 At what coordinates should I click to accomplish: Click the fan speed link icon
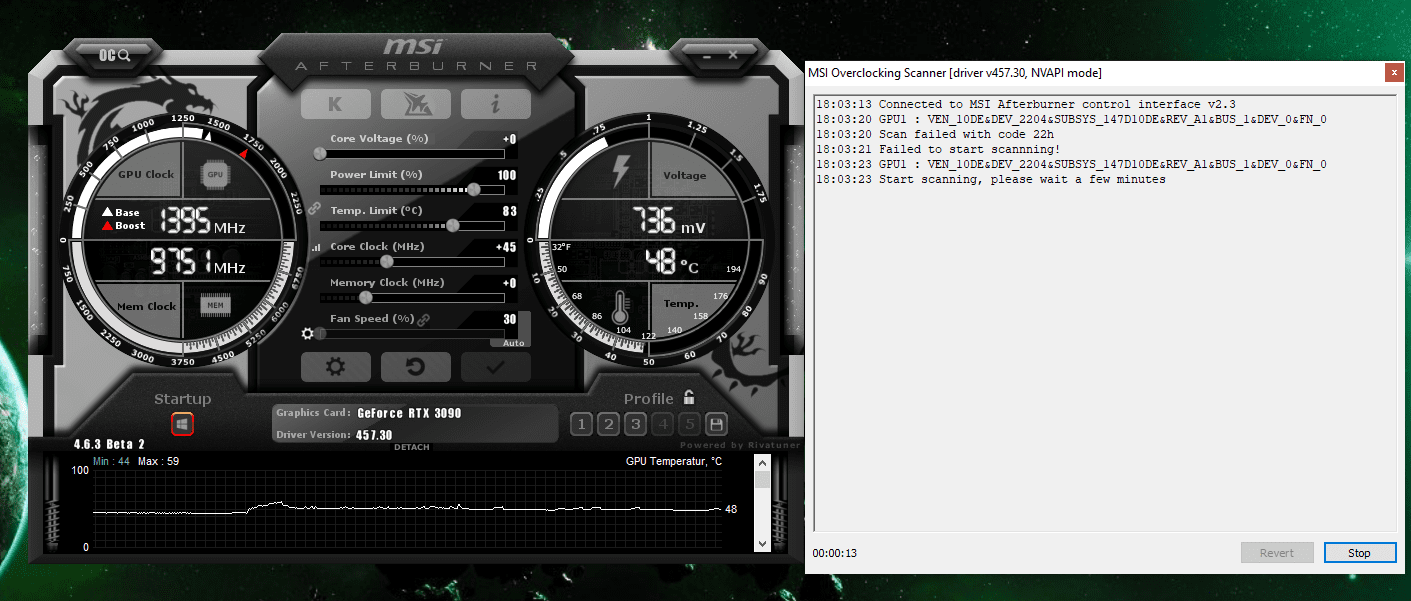pyautogui.click(x=423, y=319)
